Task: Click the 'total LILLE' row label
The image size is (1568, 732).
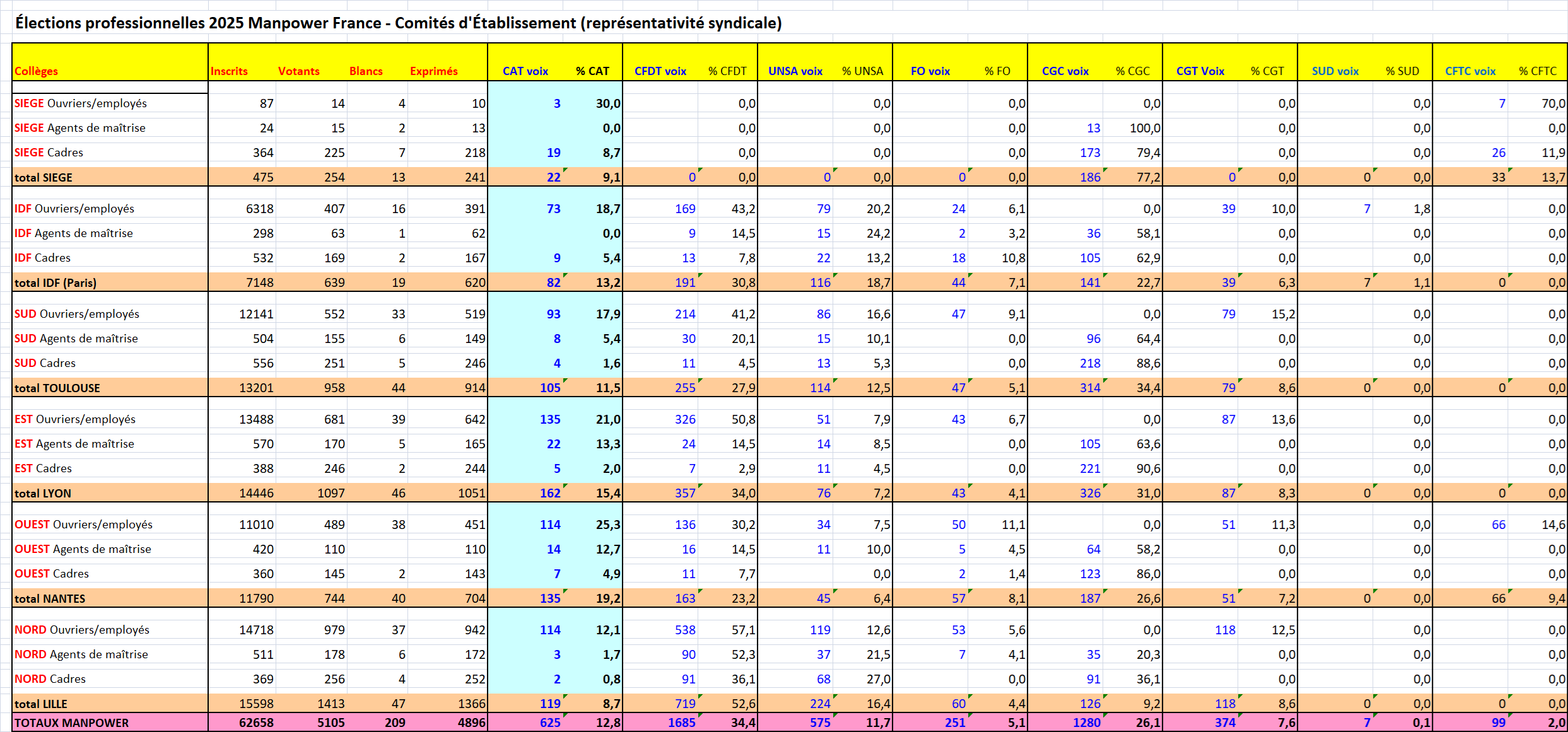Action: pyautogui.click(x=41, y=704)
